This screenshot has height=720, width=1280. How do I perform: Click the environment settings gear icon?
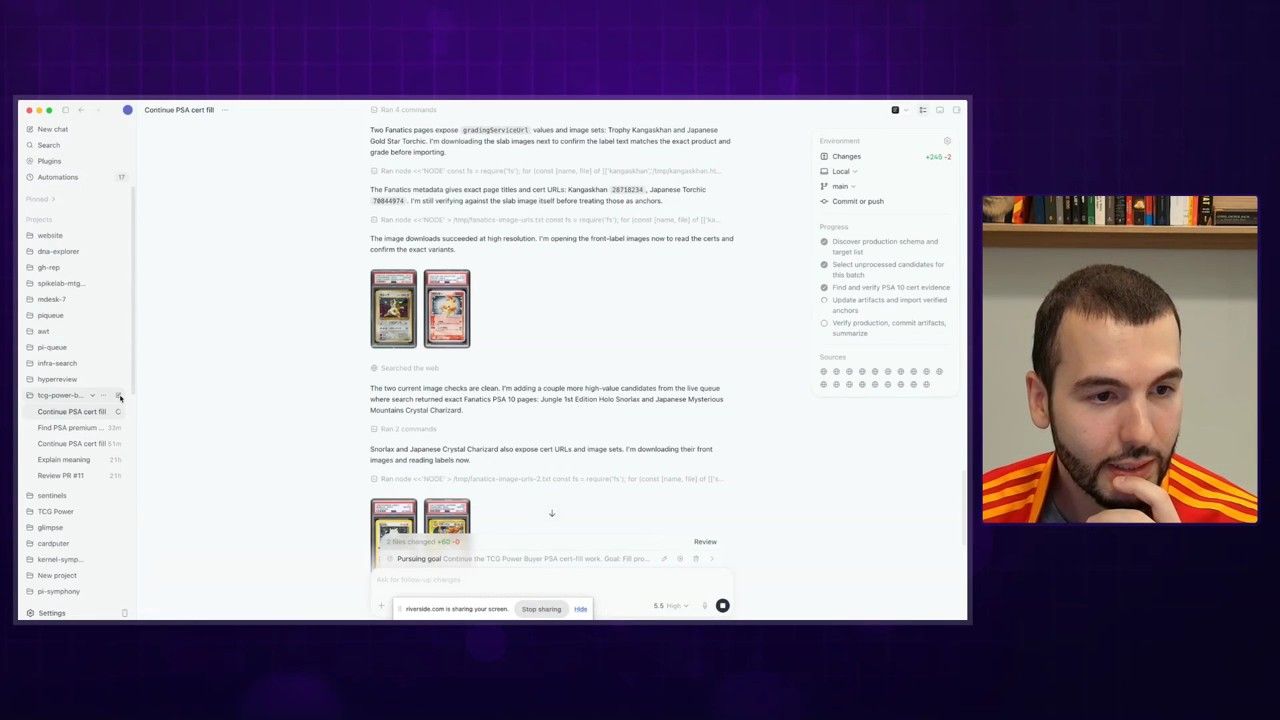947,141
